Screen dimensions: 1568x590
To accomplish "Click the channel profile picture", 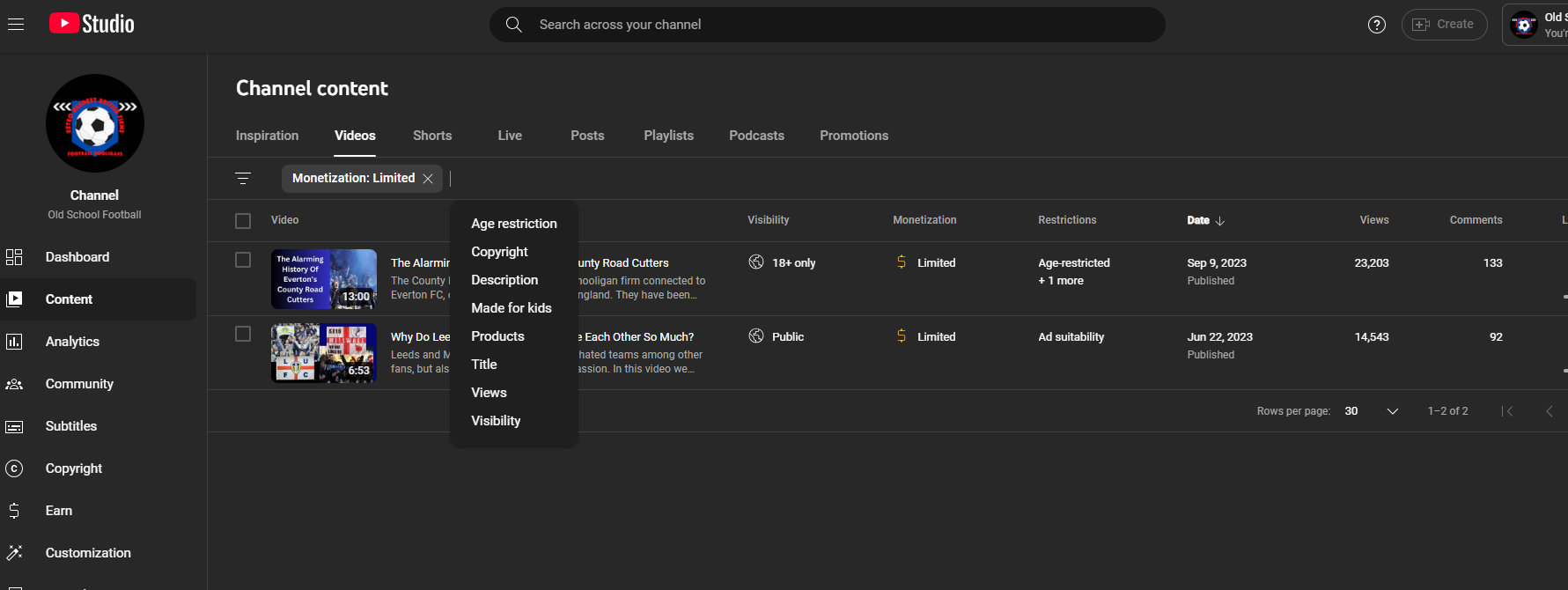I will tap(95, 123).
